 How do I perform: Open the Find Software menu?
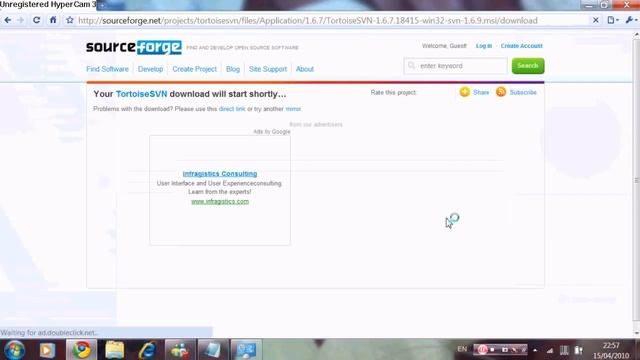(x=107, y=69)
